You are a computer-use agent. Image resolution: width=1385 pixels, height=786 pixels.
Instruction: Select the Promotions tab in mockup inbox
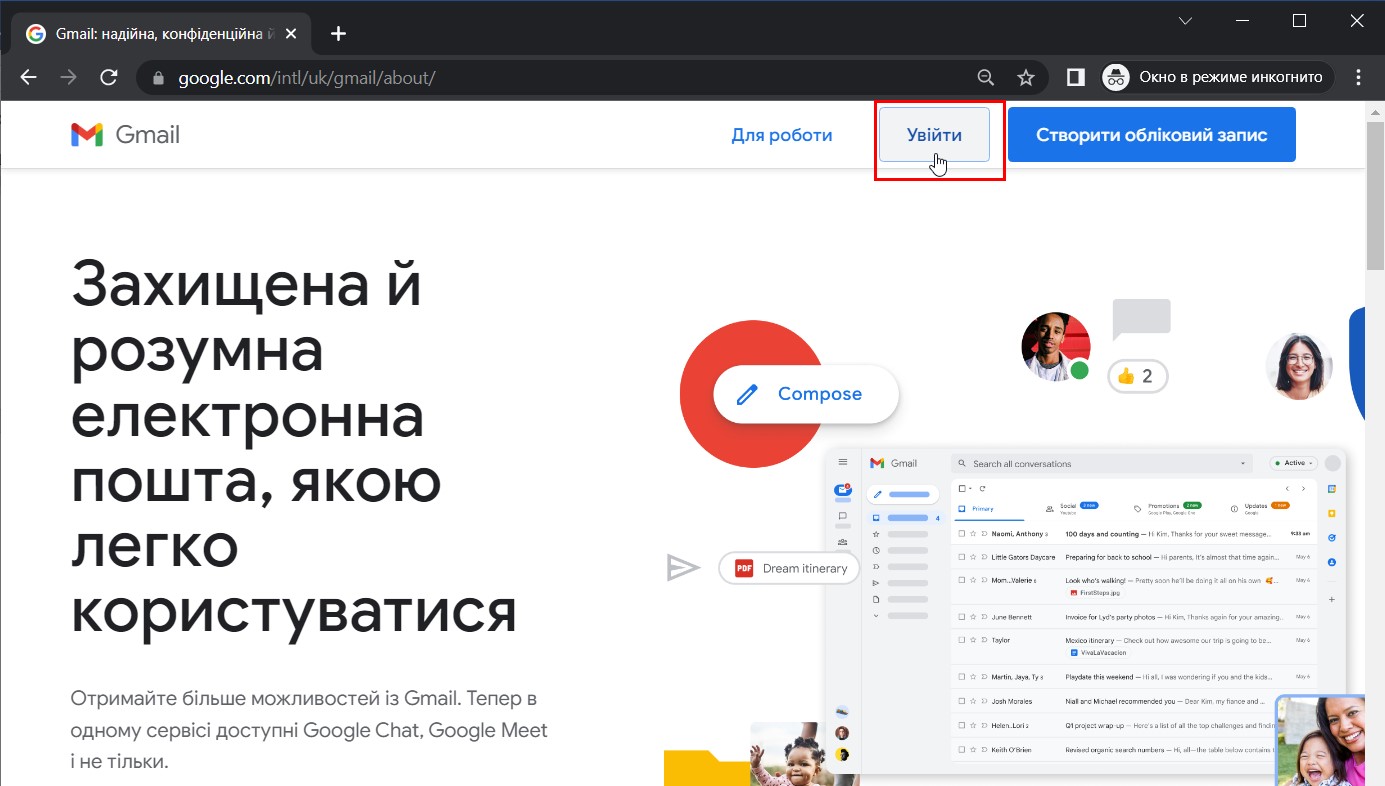click(x=1166, y=508)
